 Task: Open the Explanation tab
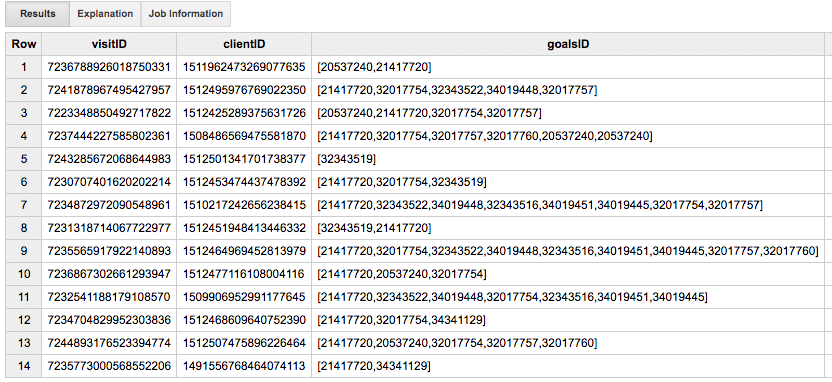click(x=105, y=14)
